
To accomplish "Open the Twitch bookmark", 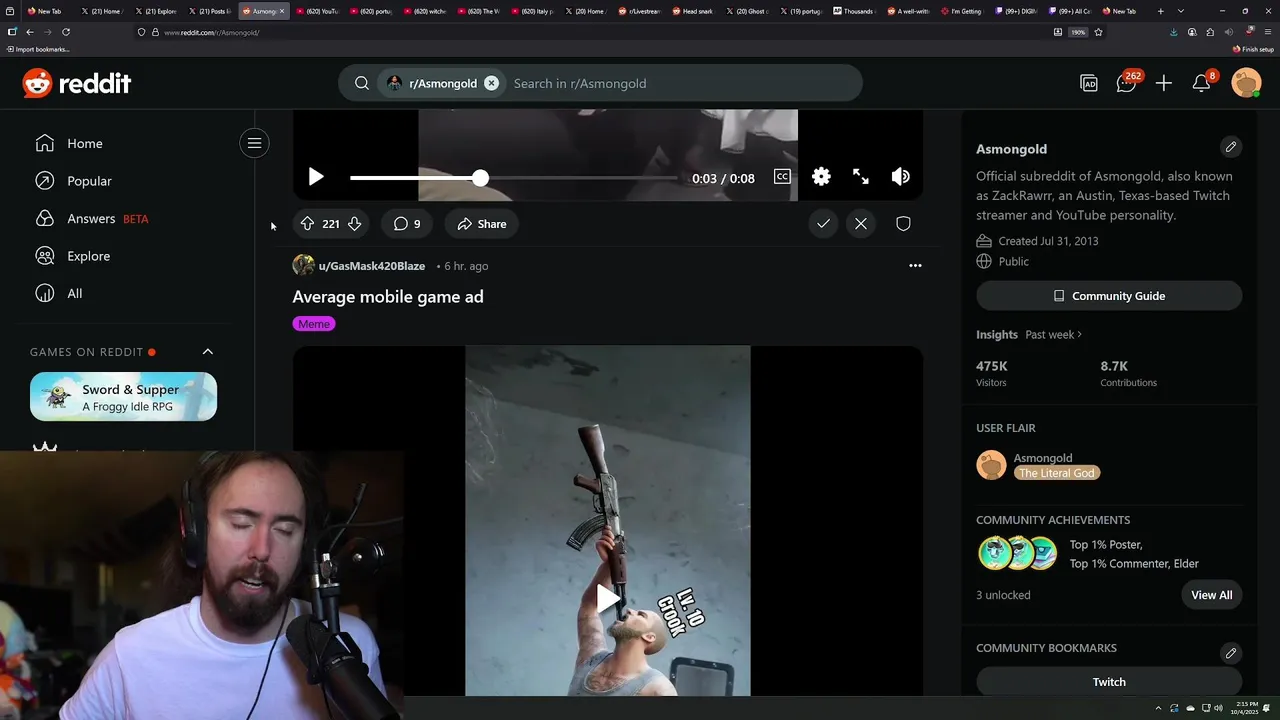I will (x=1109, y=682).
